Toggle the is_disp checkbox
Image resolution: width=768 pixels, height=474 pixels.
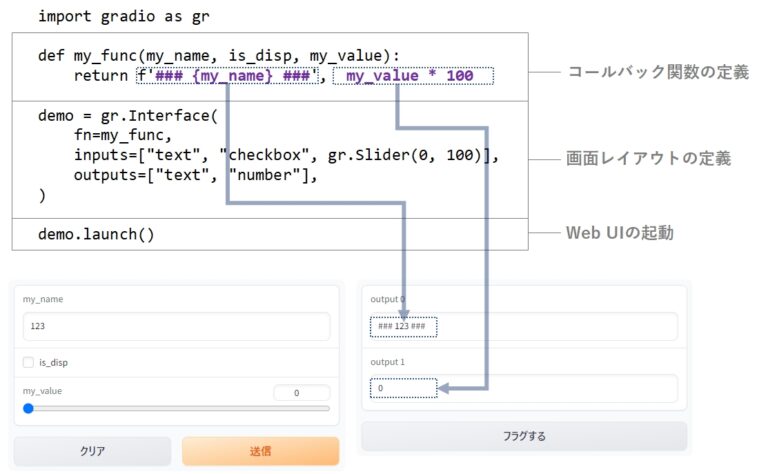coord(29,363)
